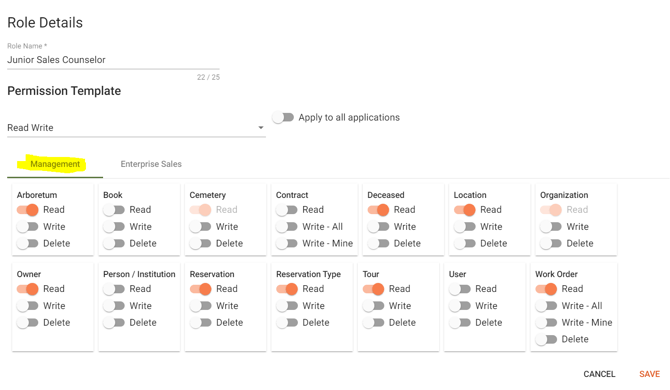Screen dimensions: 670x390
Task: Turn on Person / Institution Read
Action: coord(114,289)
